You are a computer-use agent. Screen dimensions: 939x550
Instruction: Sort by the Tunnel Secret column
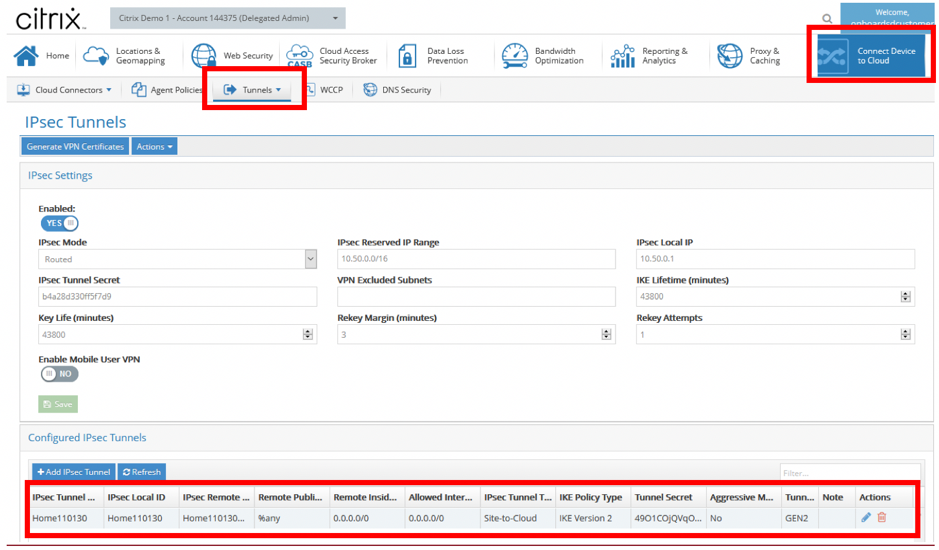(668, 497)
